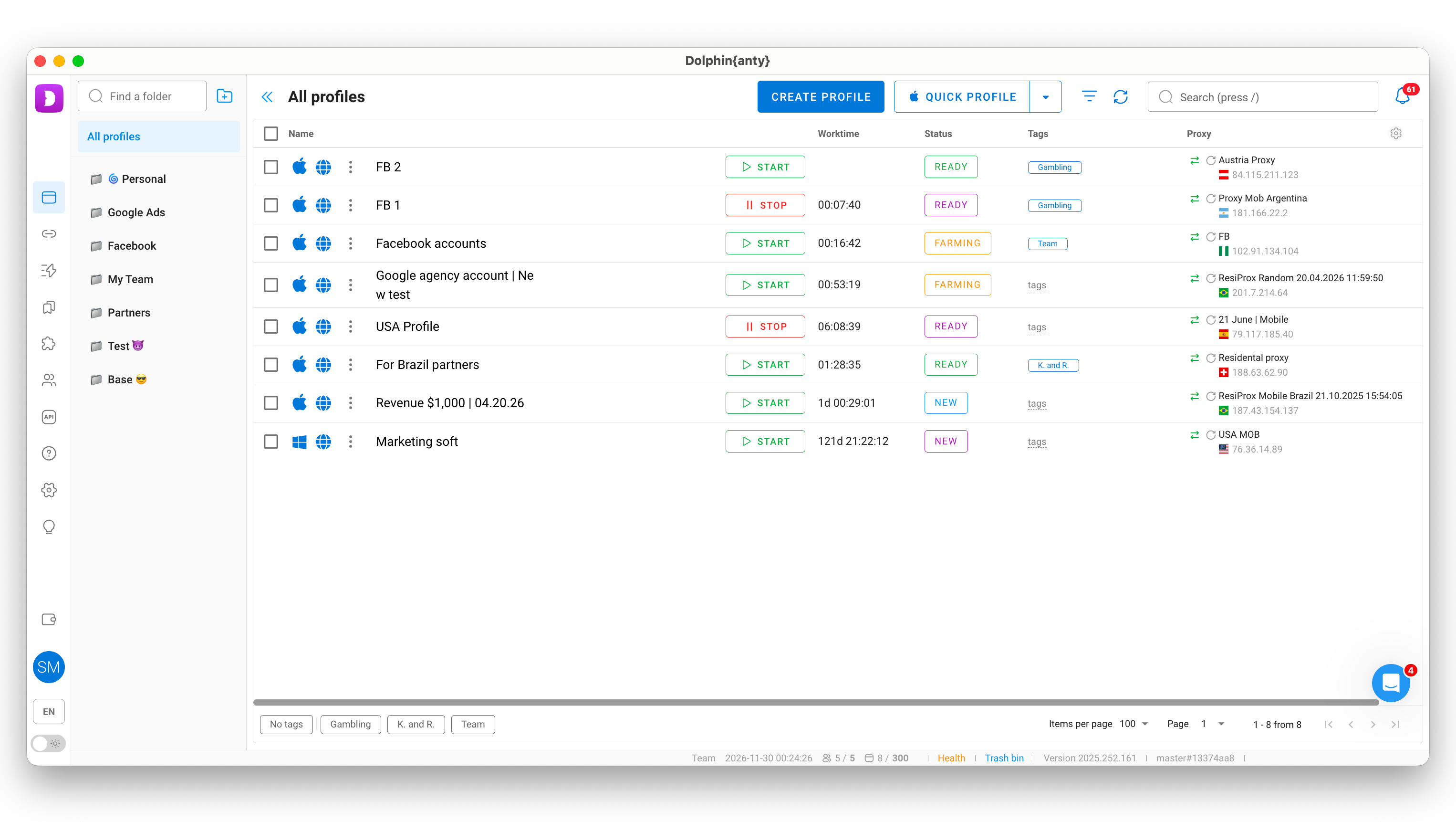Image resolution: width=1456 pixels, height=822 pixels.
Task: Open API icon in sidebar
Action: tap(49, 417)
